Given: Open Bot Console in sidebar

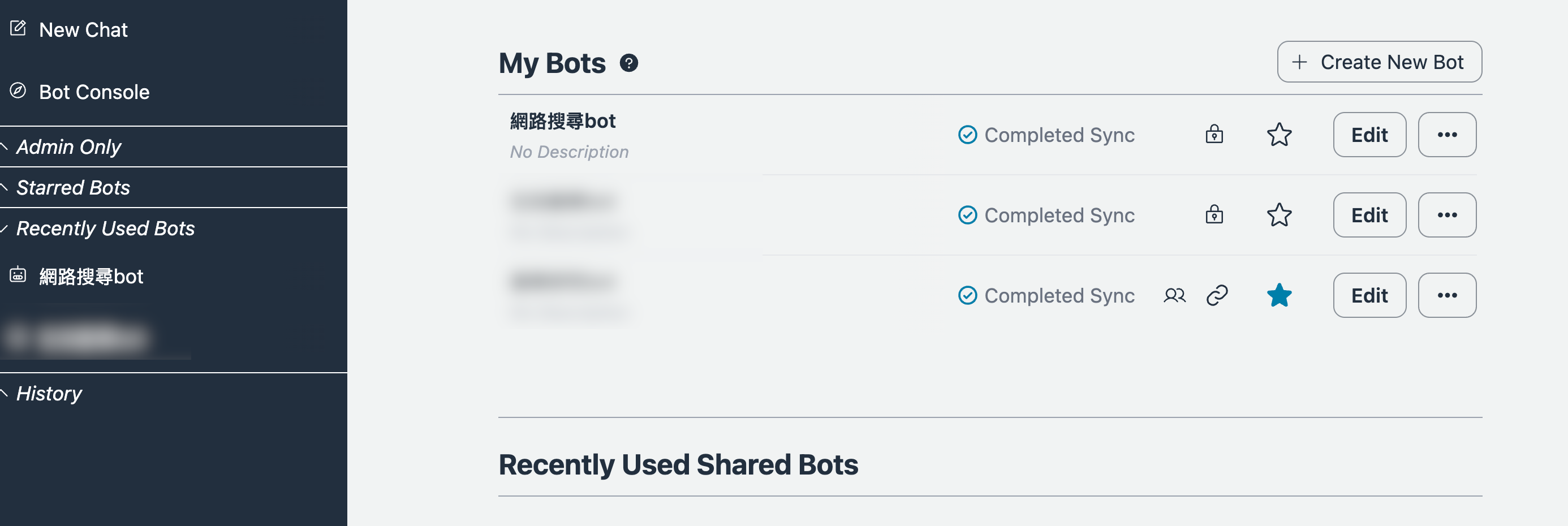Looking at the screenshot, I should coord(94,92).
